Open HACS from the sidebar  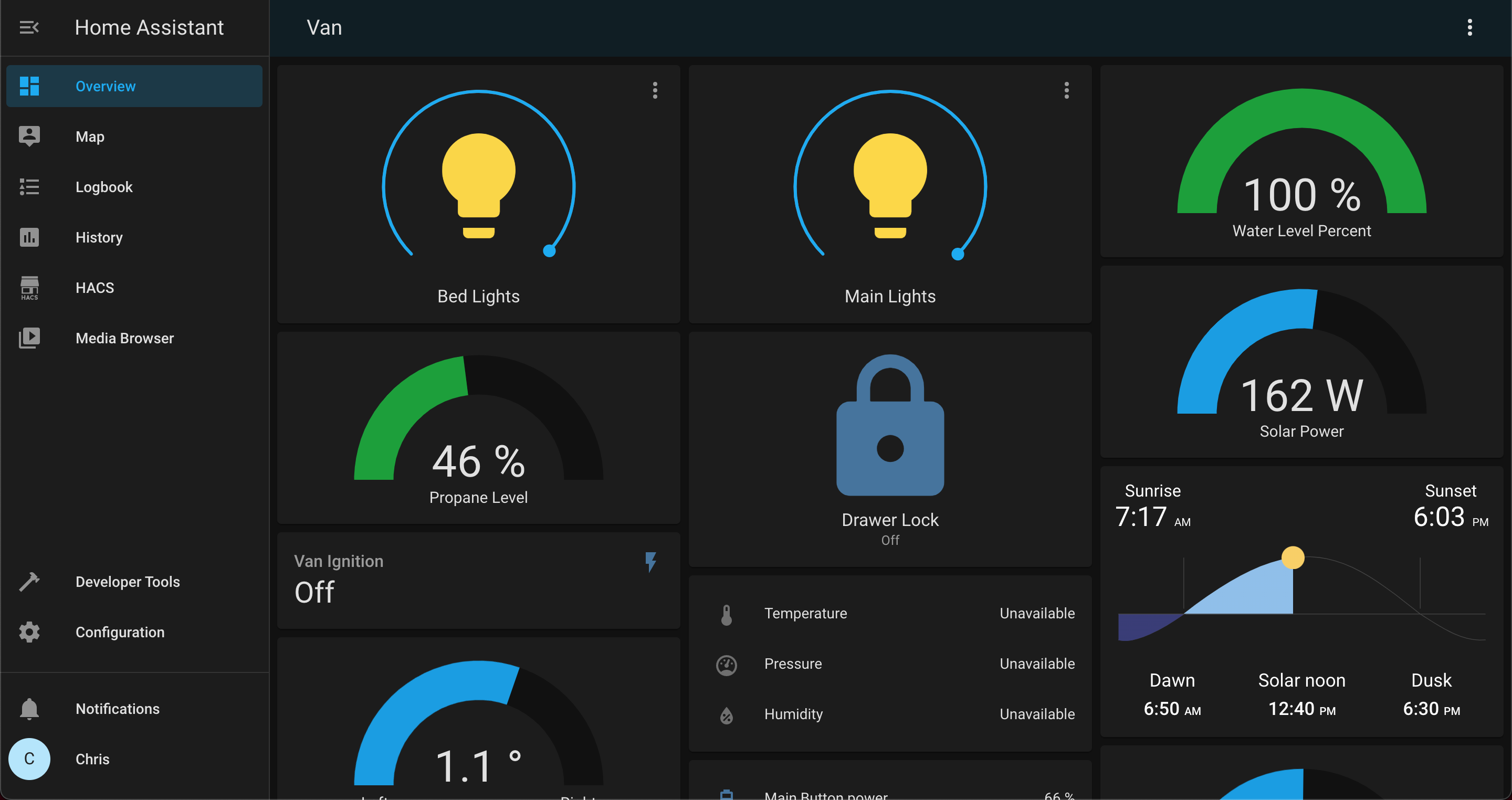pyautogui.click(x=94, y=288)
